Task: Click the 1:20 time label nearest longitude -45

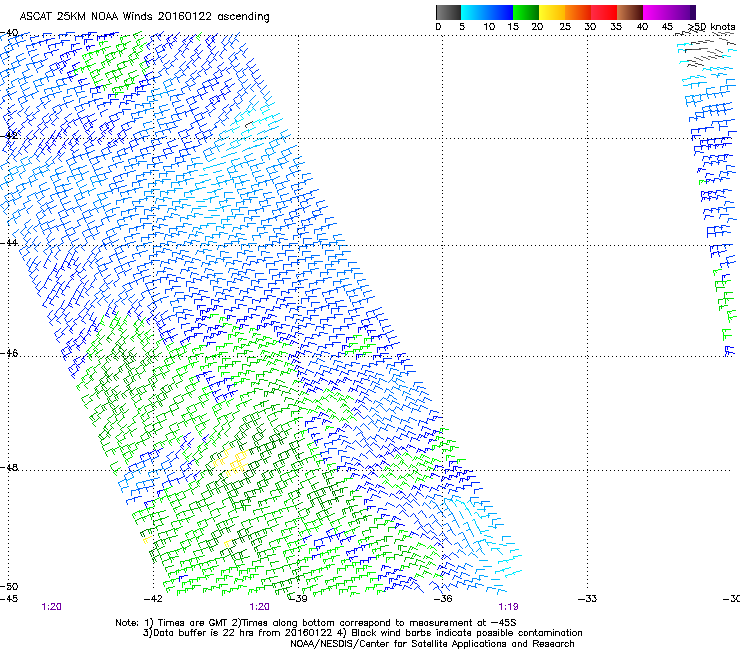Action: tap(51, 607)
